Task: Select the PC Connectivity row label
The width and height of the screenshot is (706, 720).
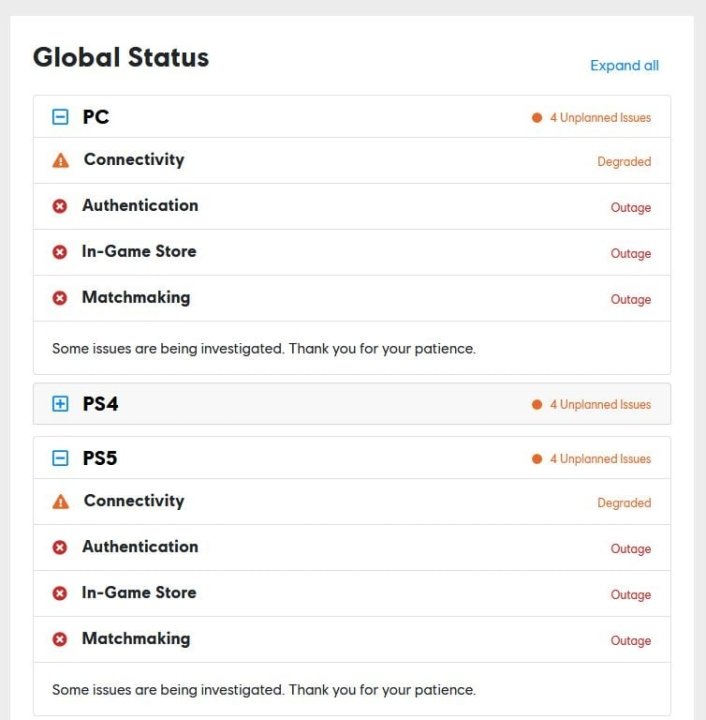Action: (x=134, y=160)
